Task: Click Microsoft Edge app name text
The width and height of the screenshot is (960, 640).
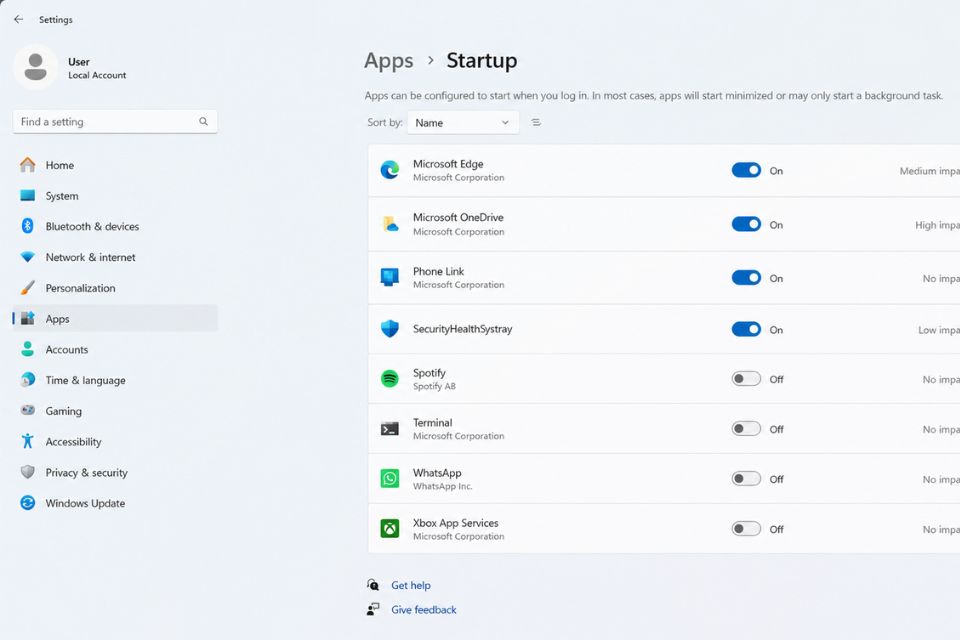Action: coord(448,164)
